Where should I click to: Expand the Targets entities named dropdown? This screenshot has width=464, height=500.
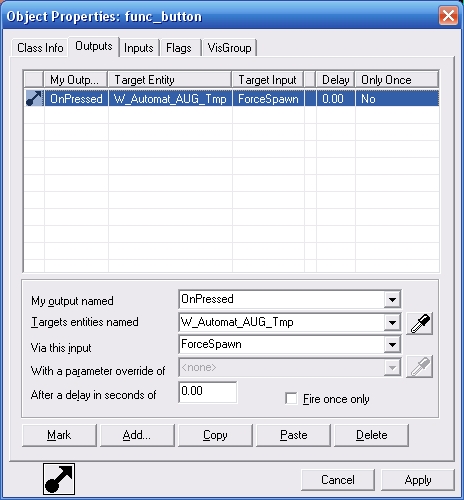(392, 322)
